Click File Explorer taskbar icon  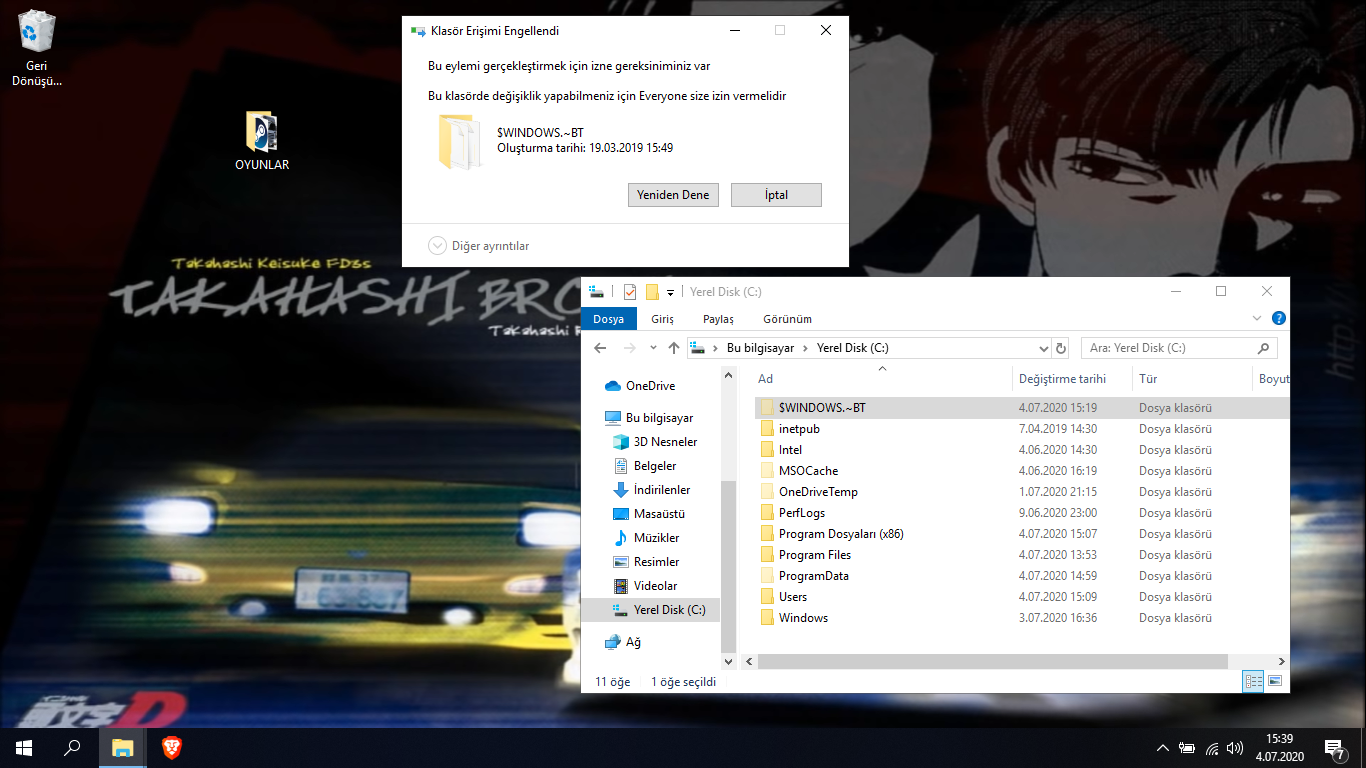122,747
